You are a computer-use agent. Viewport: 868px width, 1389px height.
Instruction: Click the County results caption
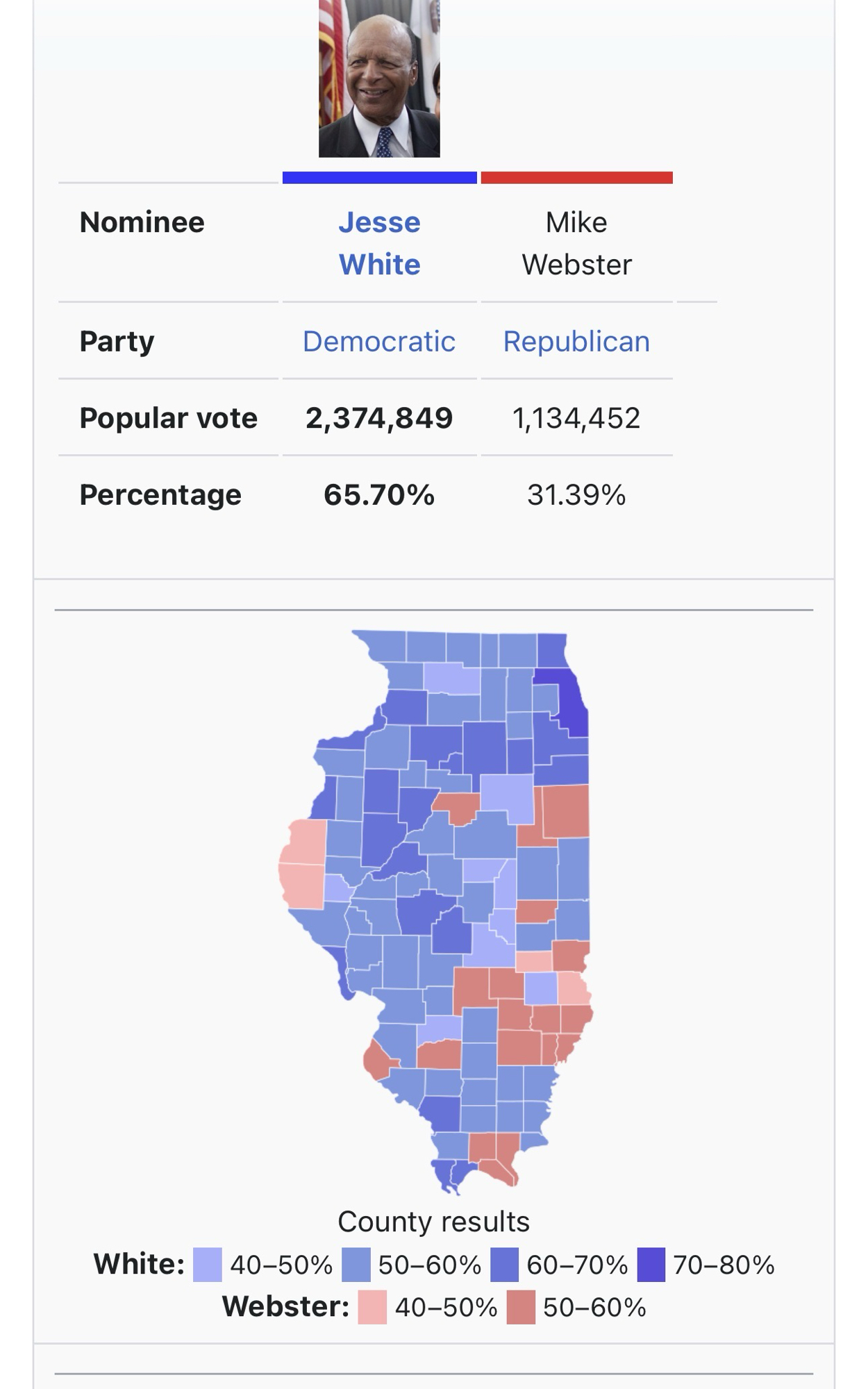point(433,1222)
